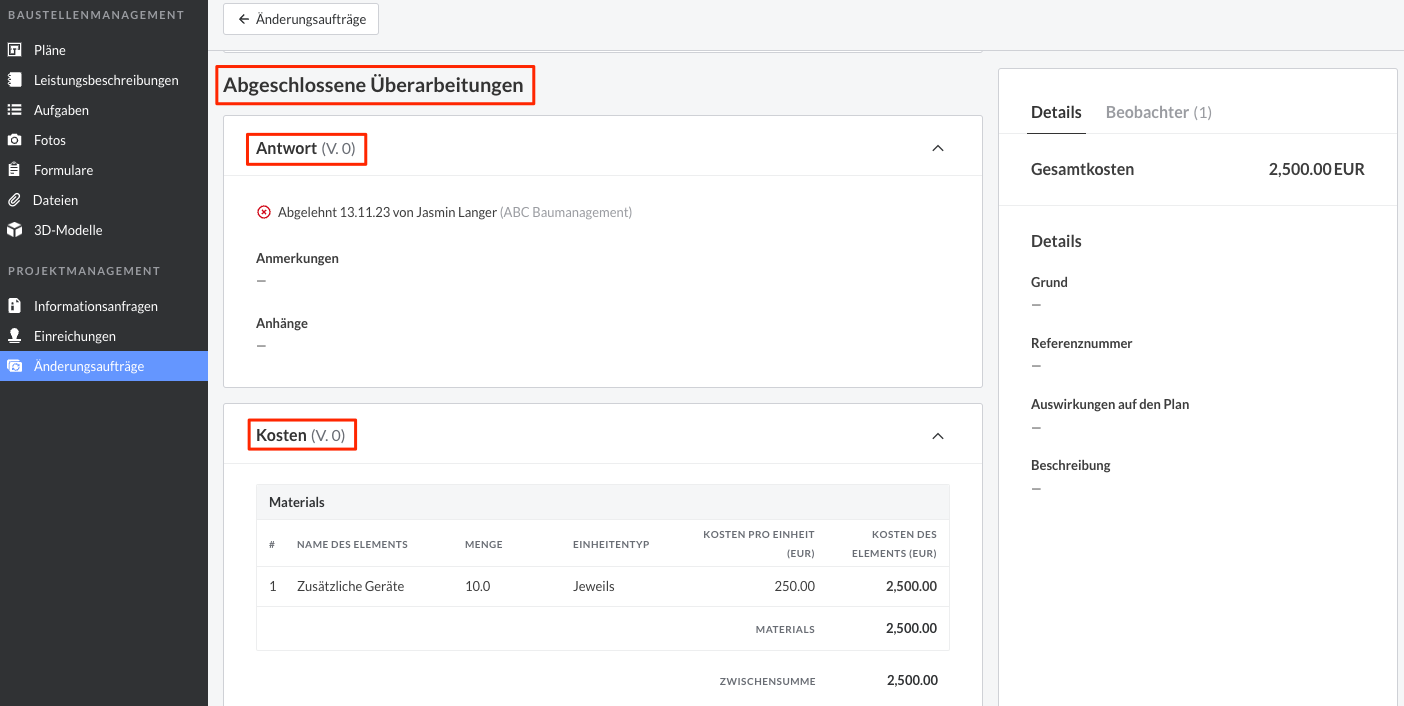
Task: Click the 3D-Modelle cube icon
Action: [15, 230]
